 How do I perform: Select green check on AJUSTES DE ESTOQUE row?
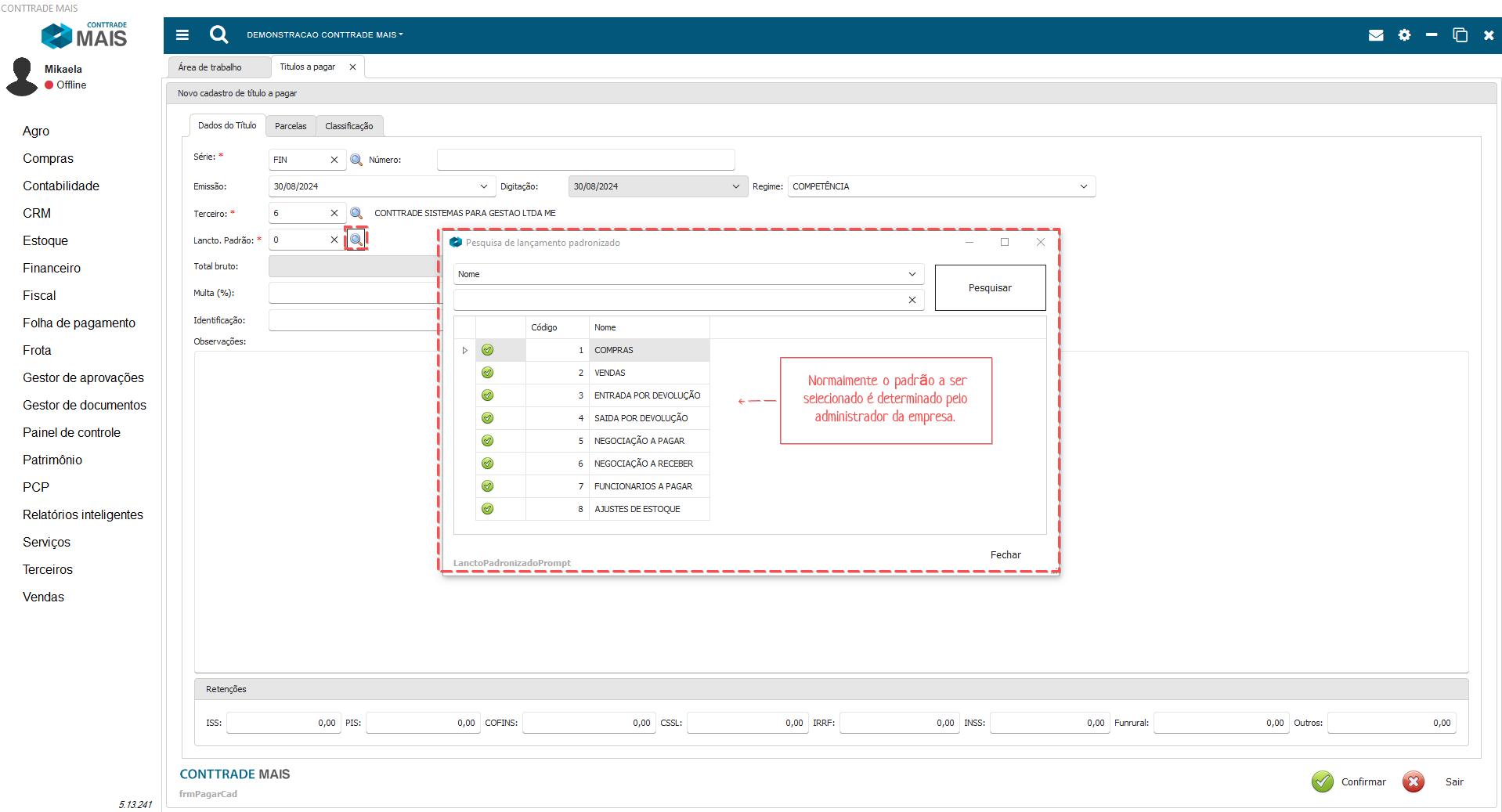[x=487, y=509]
